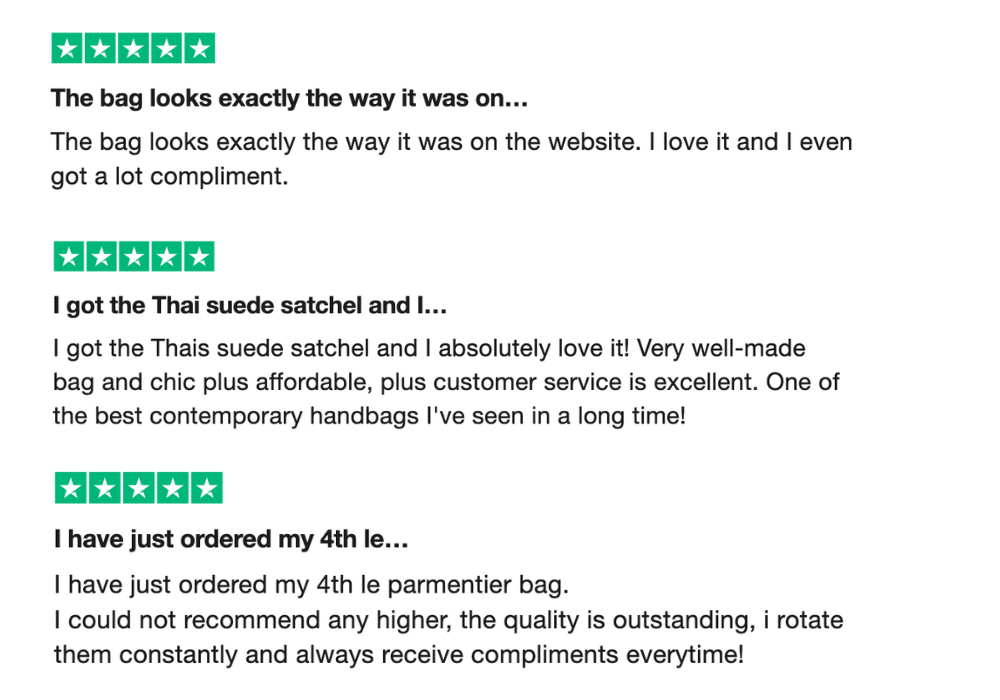Image resolution: width=1000 pixels, height=700 pixels.
Task: Click the fourth star of the top review
Action: [166, 48]
